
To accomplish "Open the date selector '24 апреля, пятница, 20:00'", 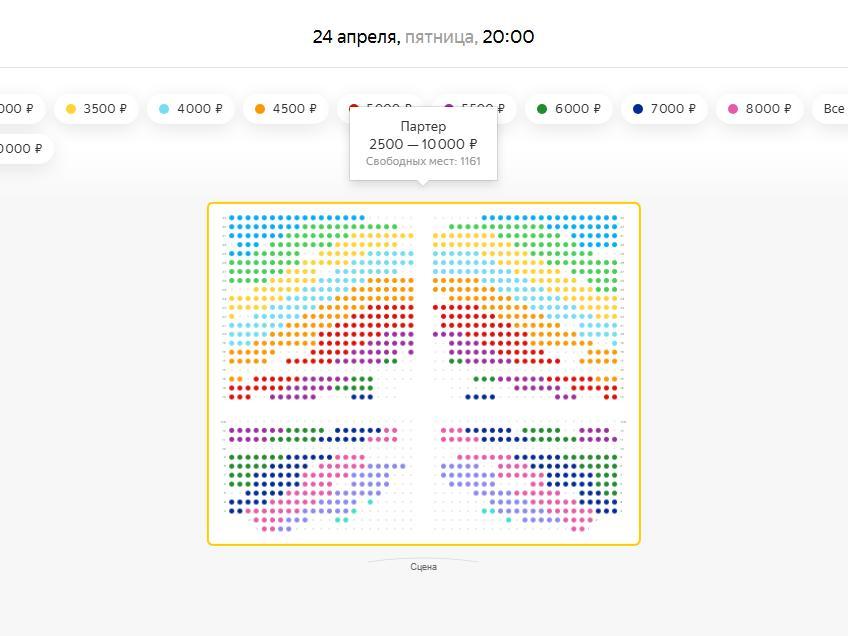I will [423, 37].
